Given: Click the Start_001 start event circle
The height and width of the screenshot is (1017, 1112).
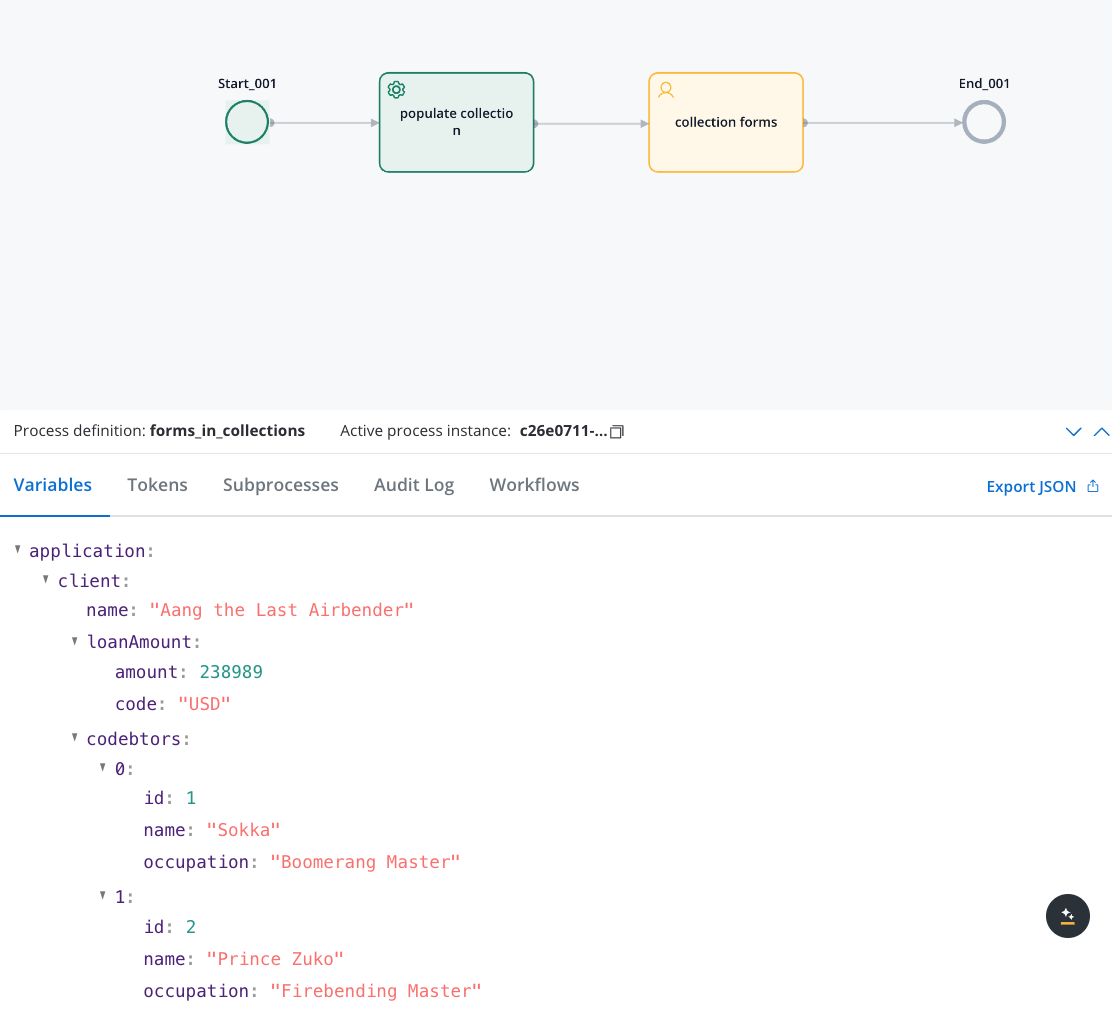Looking at the screenshot, I should [x=247, y=123].
